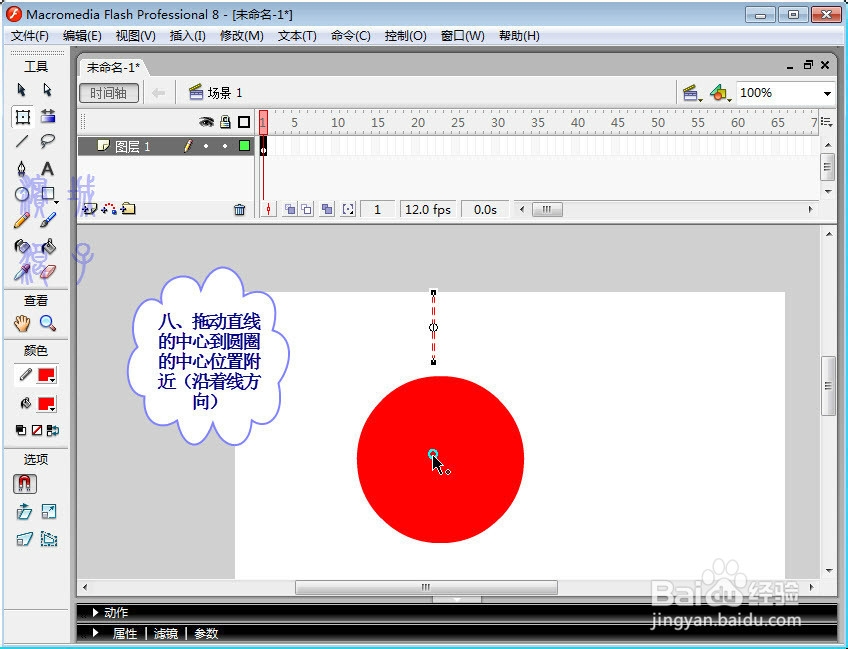
Task: Select the Line tool
Action: coord(22,142)
